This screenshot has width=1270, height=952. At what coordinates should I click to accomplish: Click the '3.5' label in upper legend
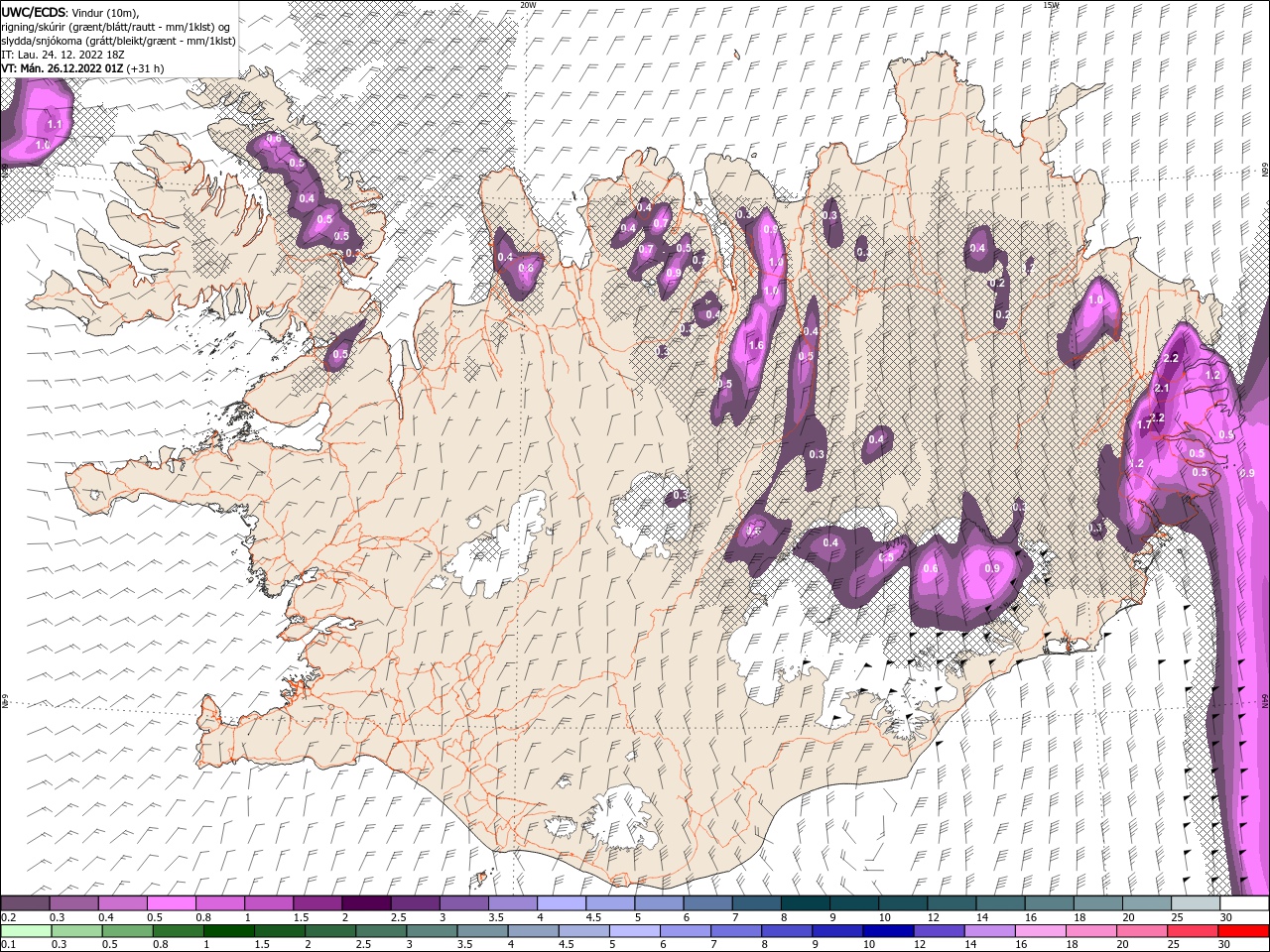[x=495, y=917]
